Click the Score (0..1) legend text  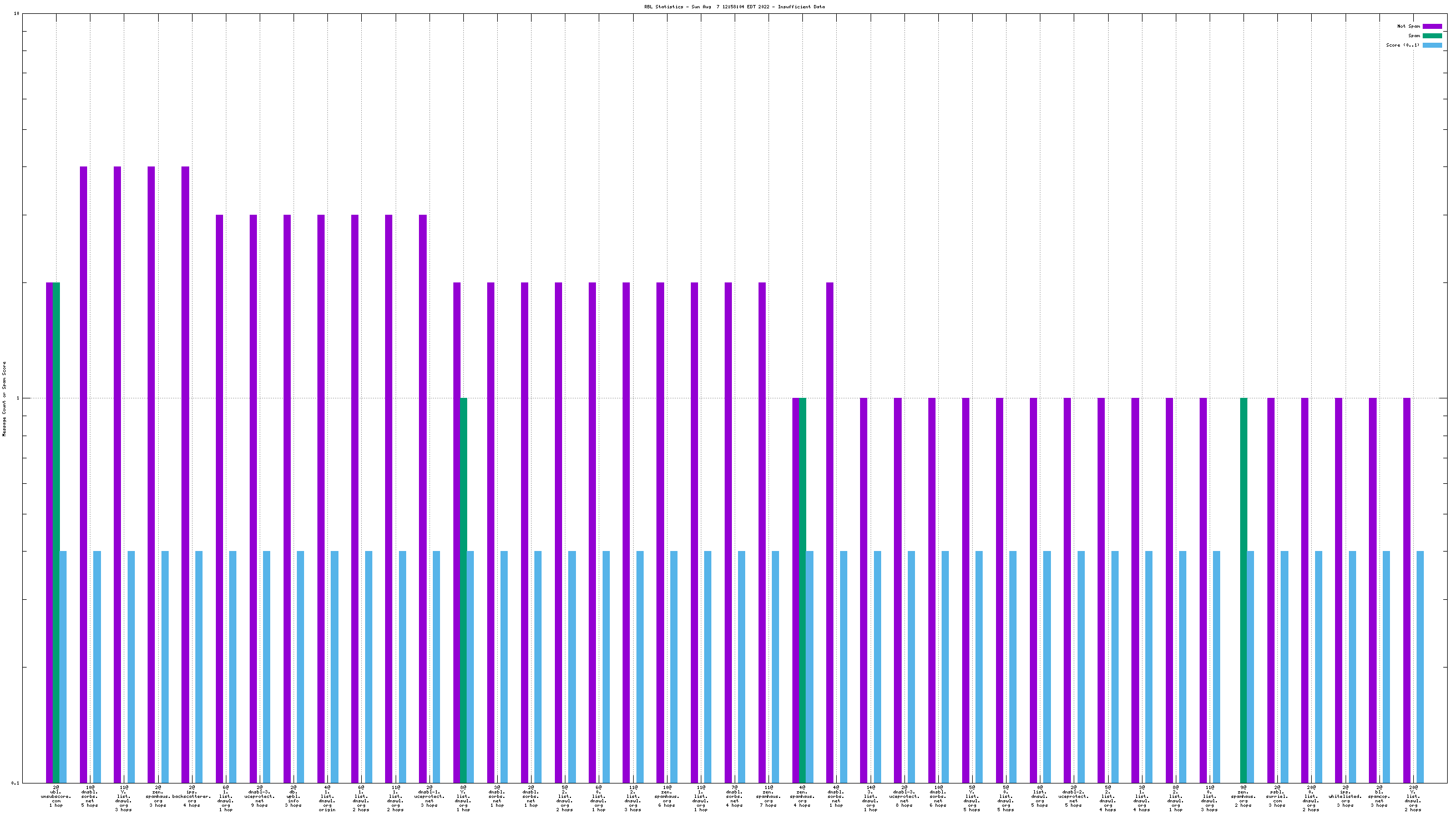[x=1402, y=45]
